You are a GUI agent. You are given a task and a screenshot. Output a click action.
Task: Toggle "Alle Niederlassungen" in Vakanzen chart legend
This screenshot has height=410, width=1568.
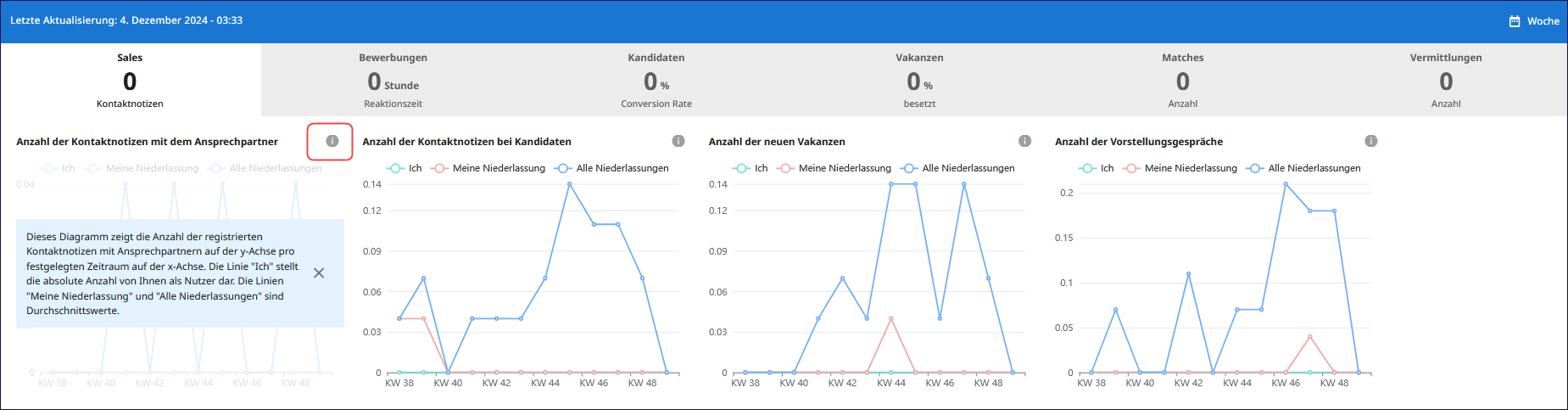958,168
